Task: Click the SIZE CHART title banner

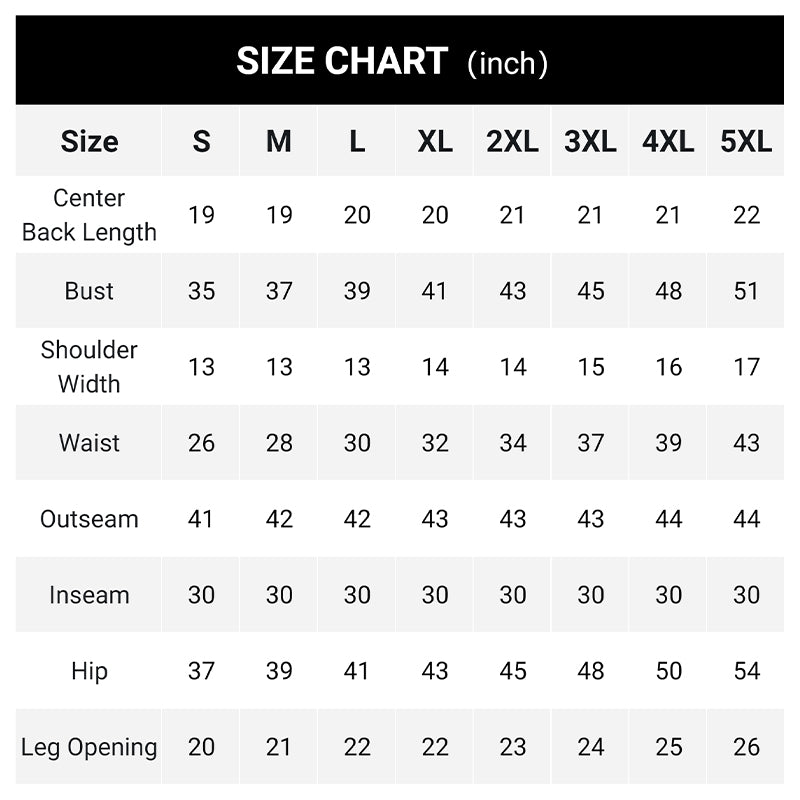Action: (x=392, y=62)
